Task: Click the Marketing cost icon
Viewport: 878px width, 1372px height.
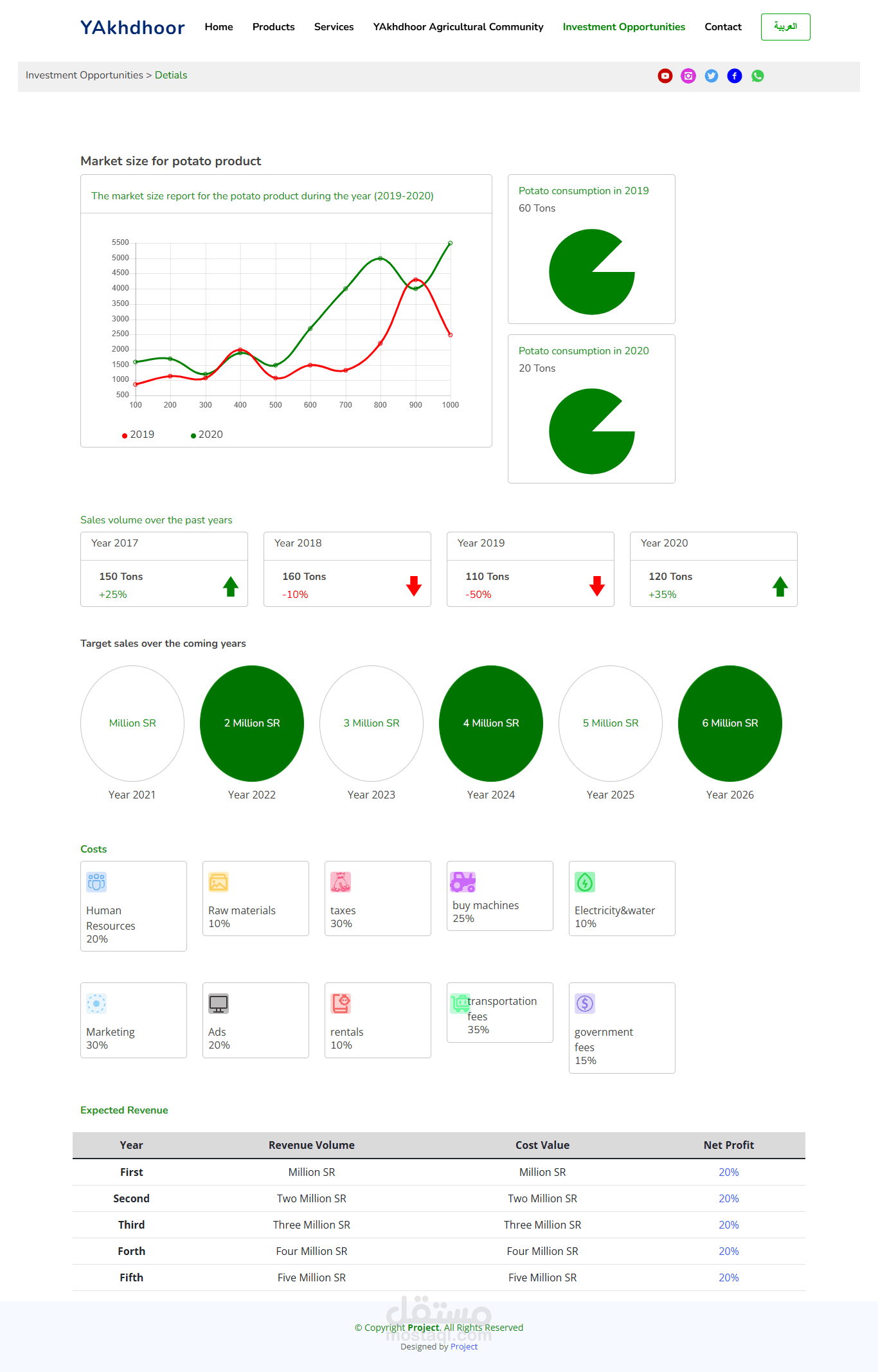Action: [96, 1004]
